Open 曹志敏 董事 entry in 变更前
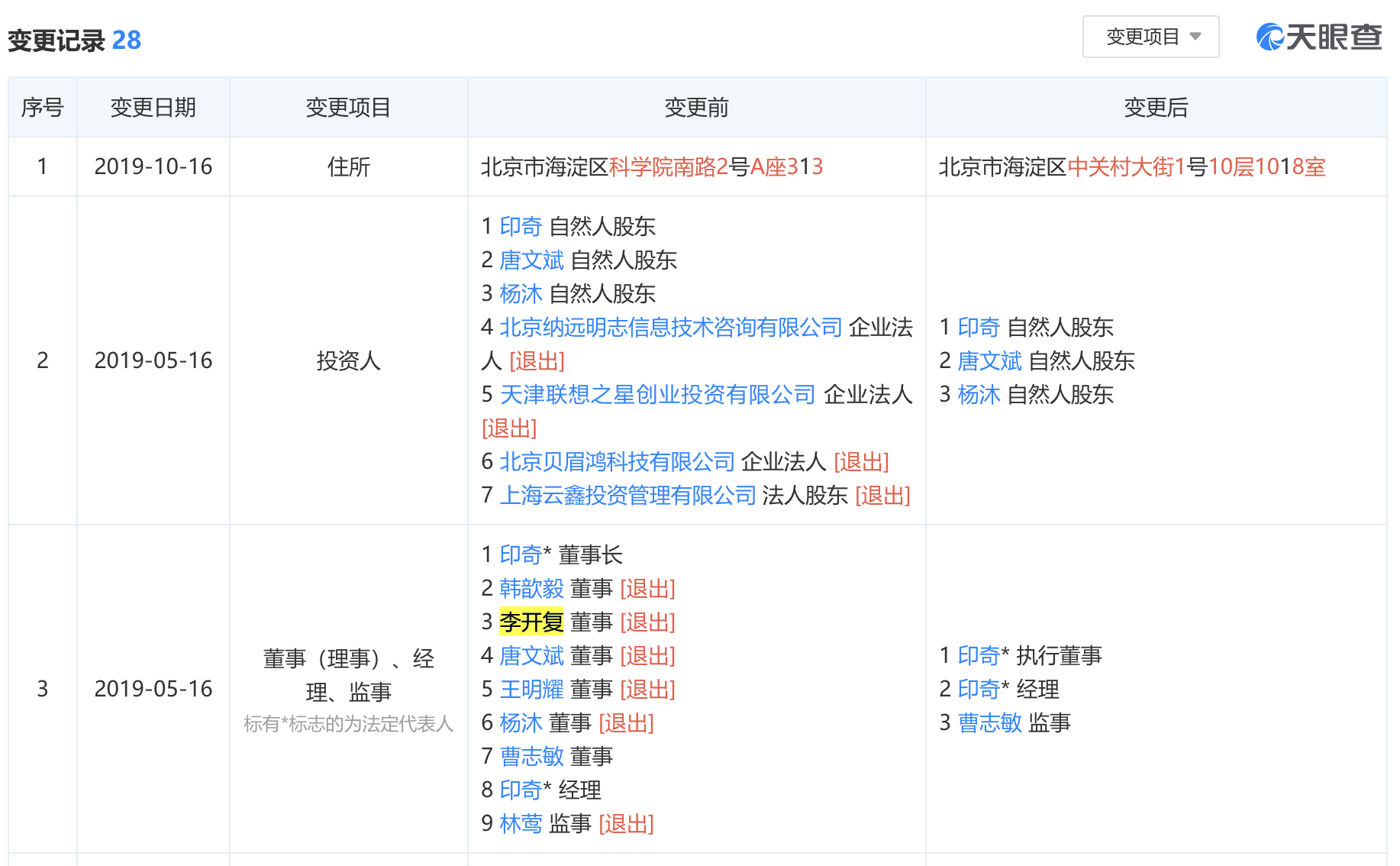 click(x=531, y=756)
